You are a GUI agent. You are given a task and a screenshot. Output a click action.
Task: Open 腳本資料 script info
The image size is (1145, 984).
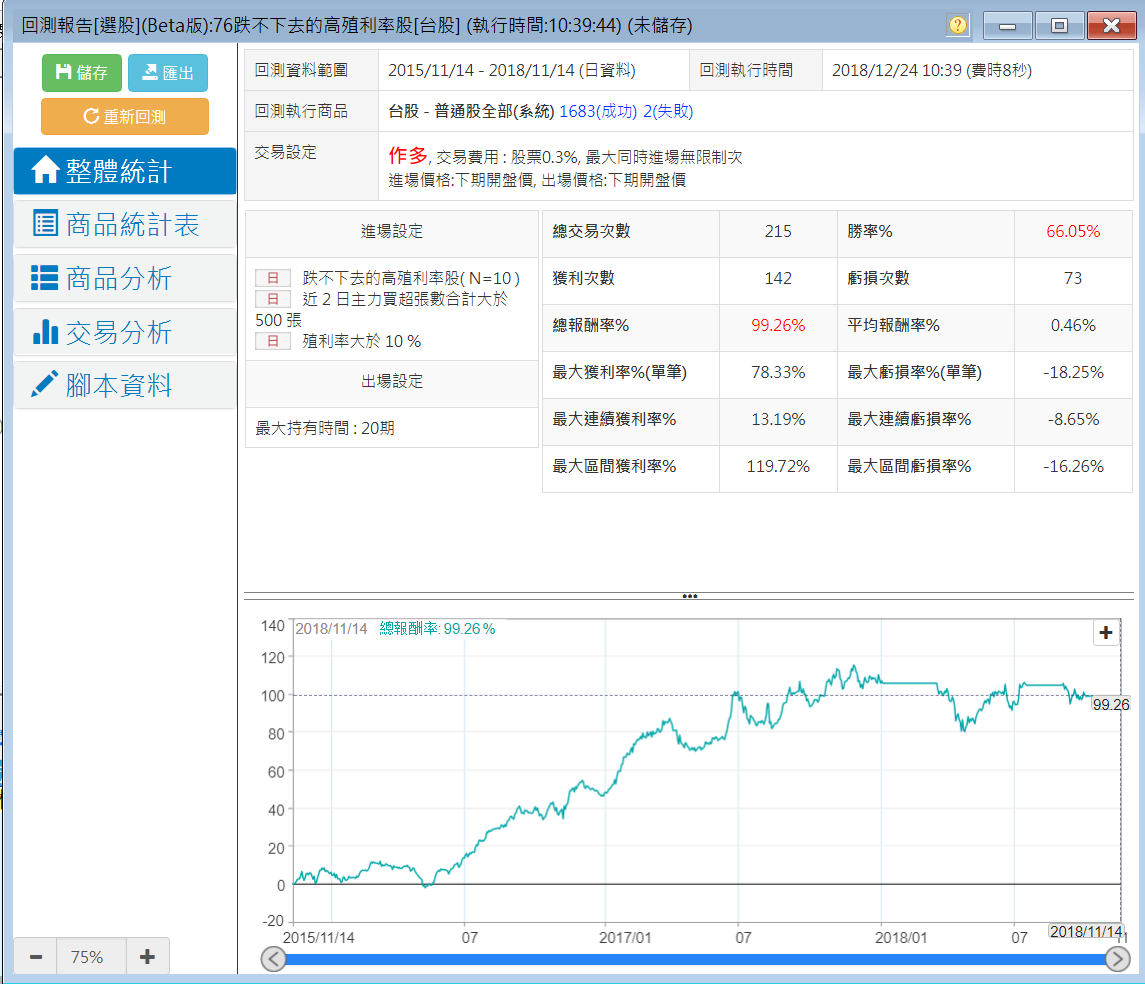point(125,385)
